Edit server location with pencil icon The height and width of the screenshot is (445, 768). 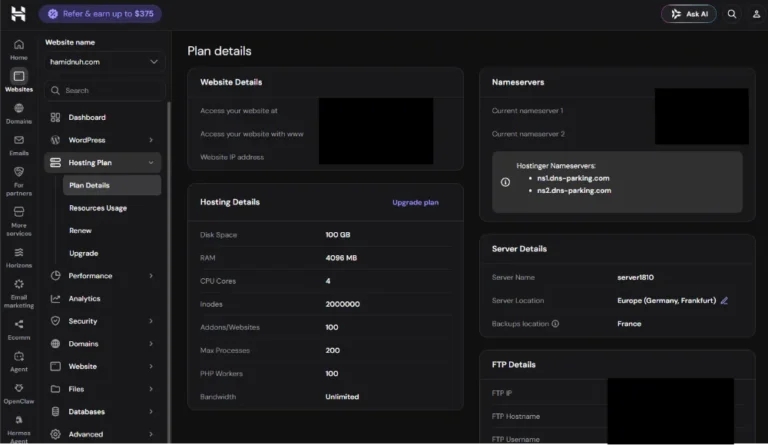pos(724,301)
